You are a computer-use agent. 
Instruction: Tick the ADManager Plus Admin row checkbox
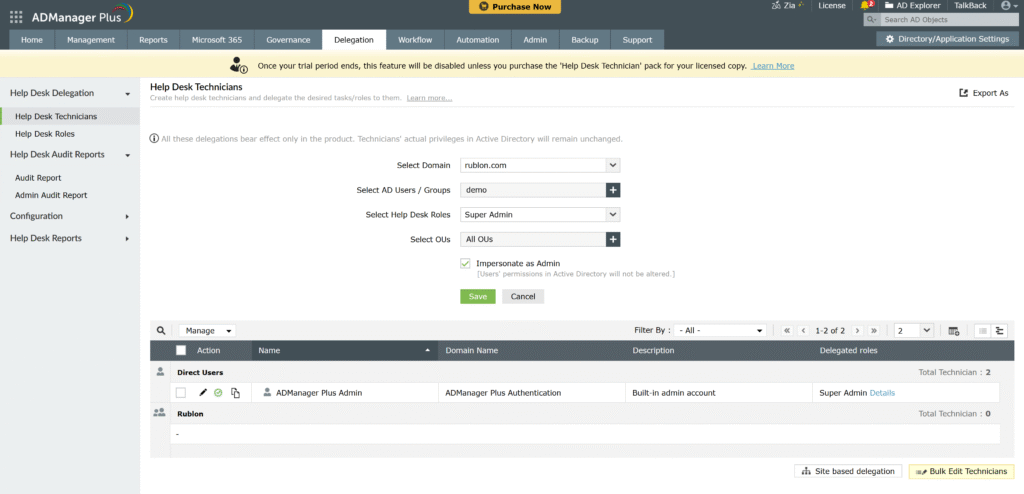(181, 393)
